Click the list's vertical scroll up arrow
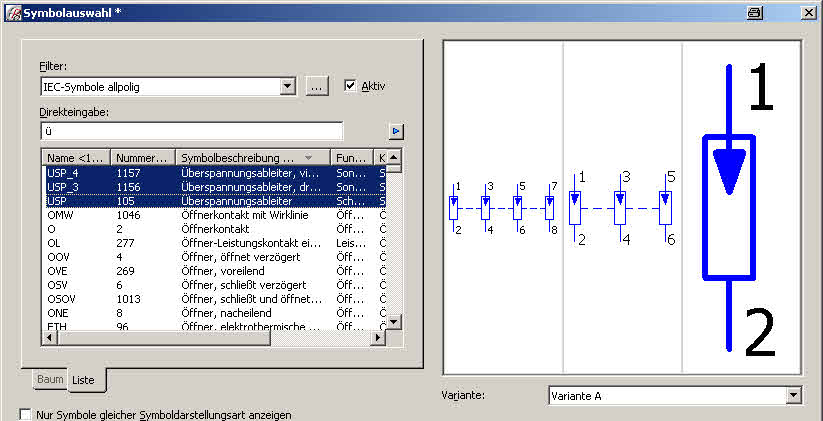823x421 pixels. tap(394, 157)
